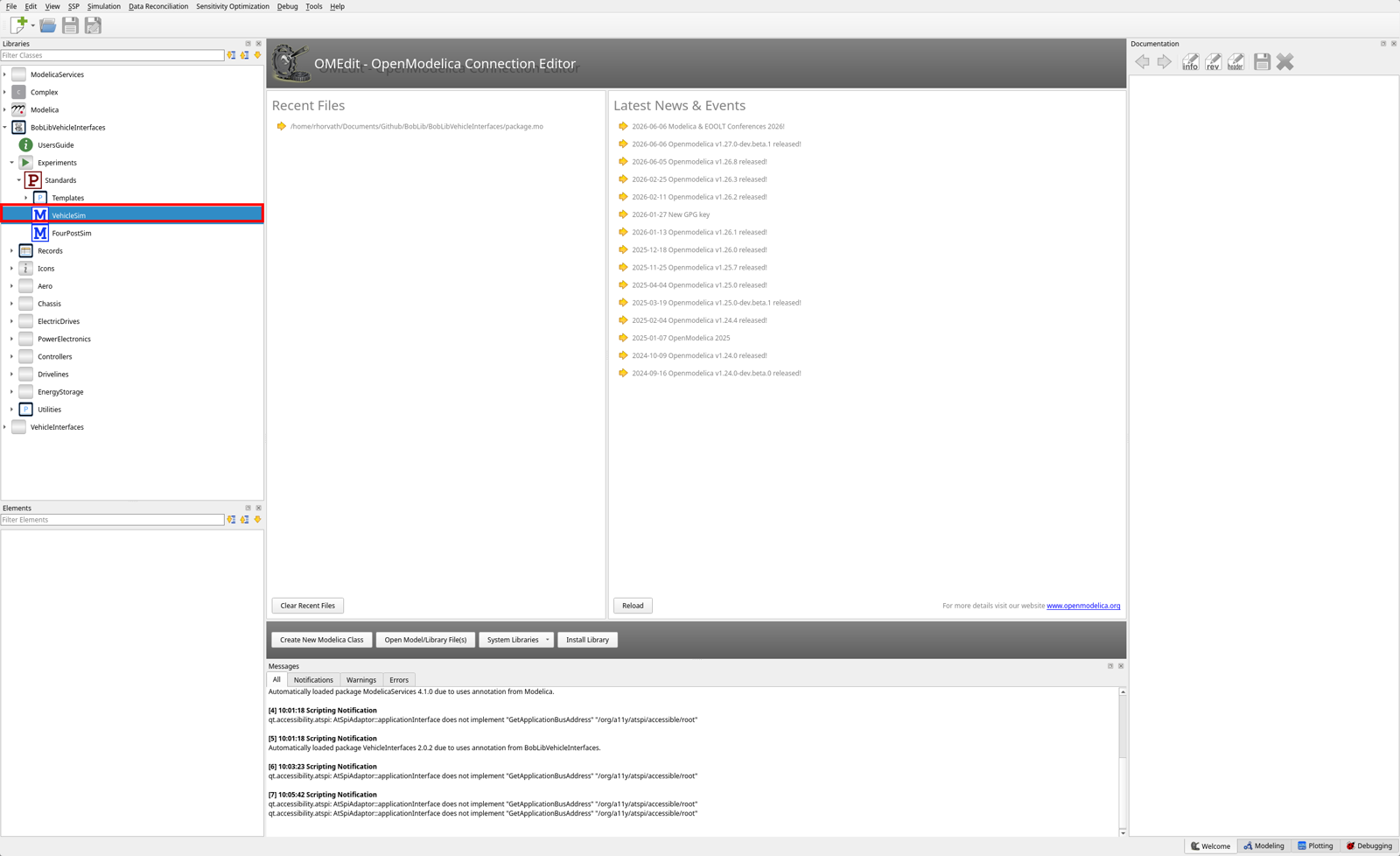This screenshot has height=856, width=1400.
Task: Click the Standards package icon
Action: (32, 180)
